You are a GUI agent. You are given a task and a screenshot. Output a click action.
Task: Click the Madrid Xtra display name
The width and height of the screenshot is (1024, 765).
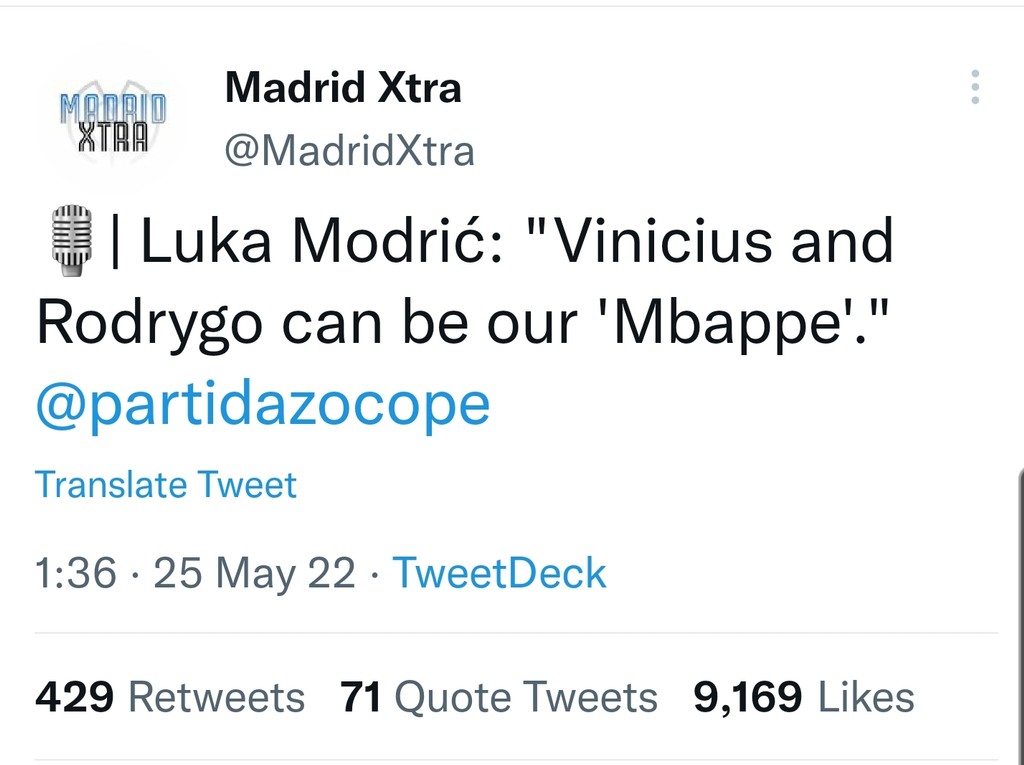pyautogui.click(x=343, y=88)
